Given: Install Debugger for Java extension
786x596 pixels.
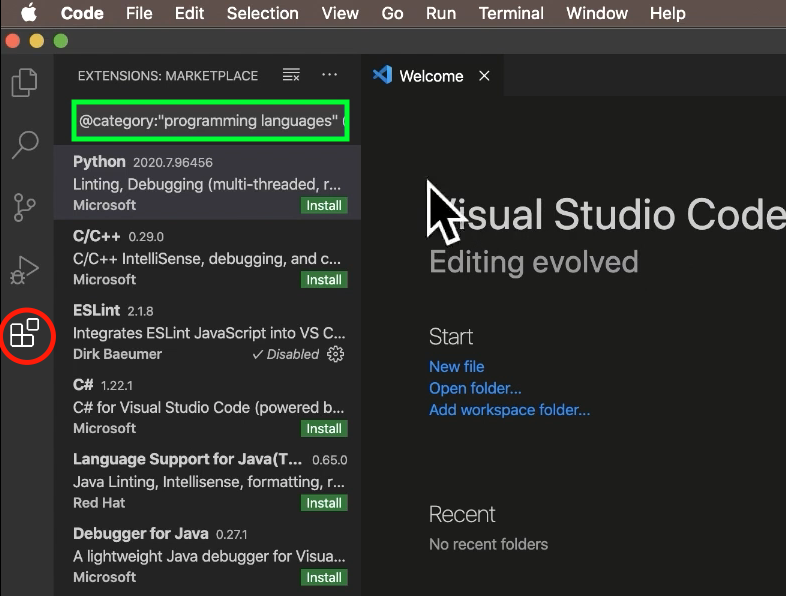Looking at the screenshot, I should (324, 577).
